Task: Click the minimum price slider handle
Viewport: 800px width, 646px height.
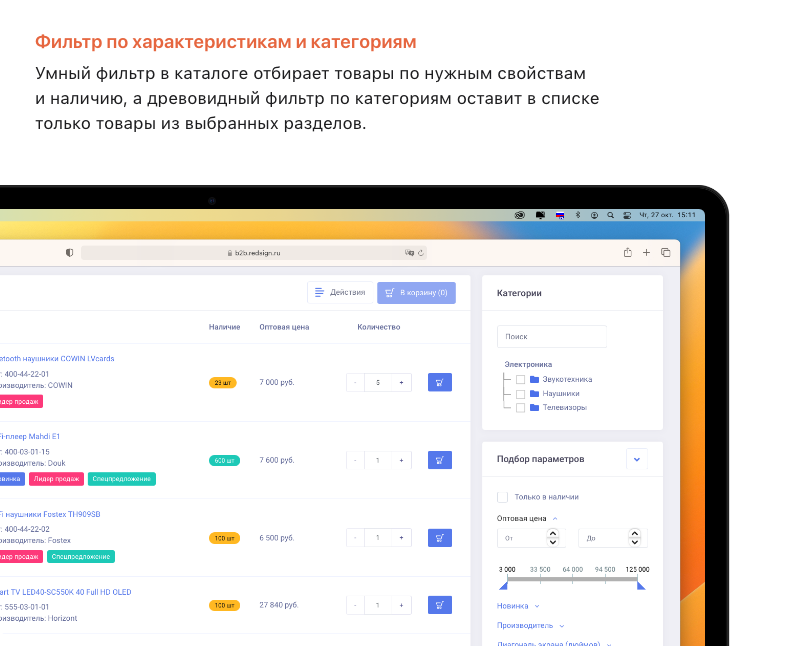Action: tap(504, 585)
